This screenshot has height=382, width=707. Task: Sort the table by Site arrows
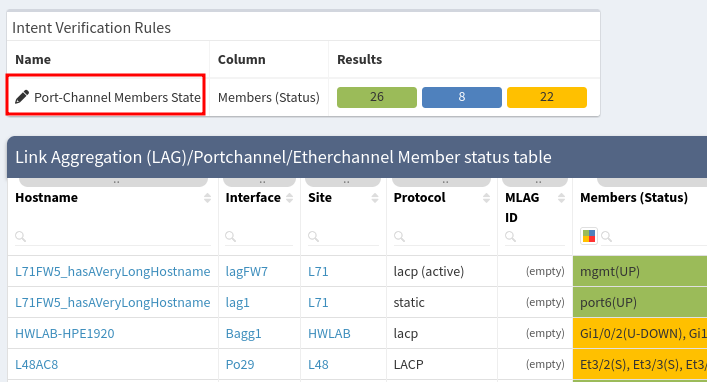click(x=375, y=198)
